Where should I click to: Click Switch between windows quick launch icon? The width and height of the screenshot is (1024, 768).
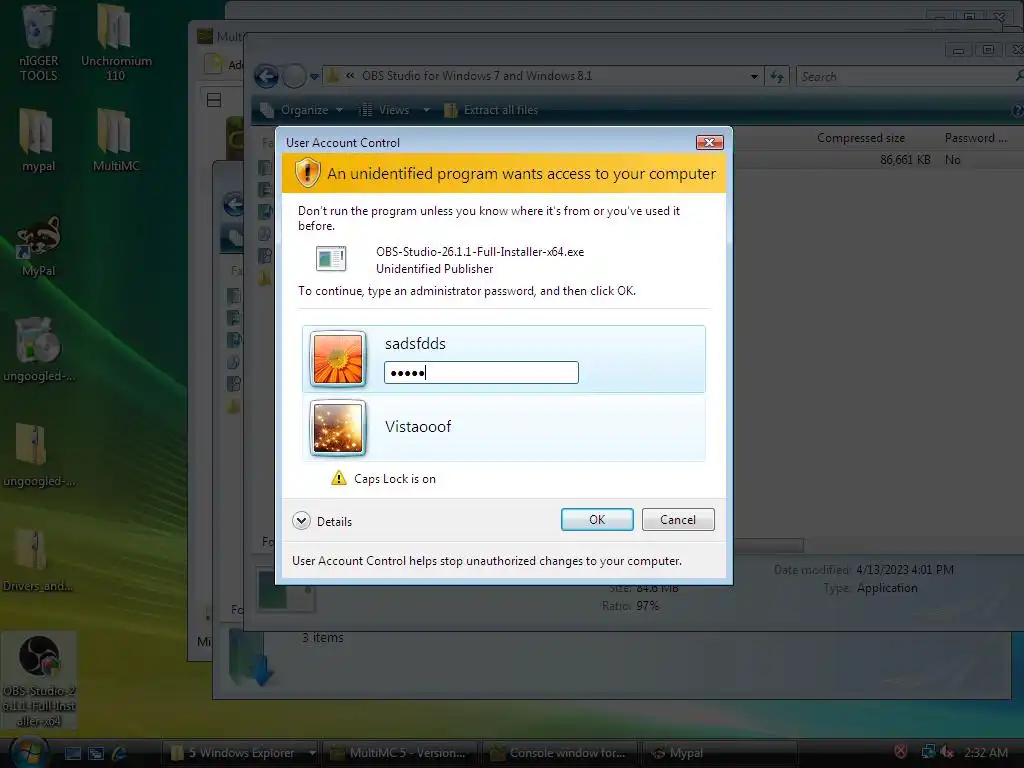(96, 753)
